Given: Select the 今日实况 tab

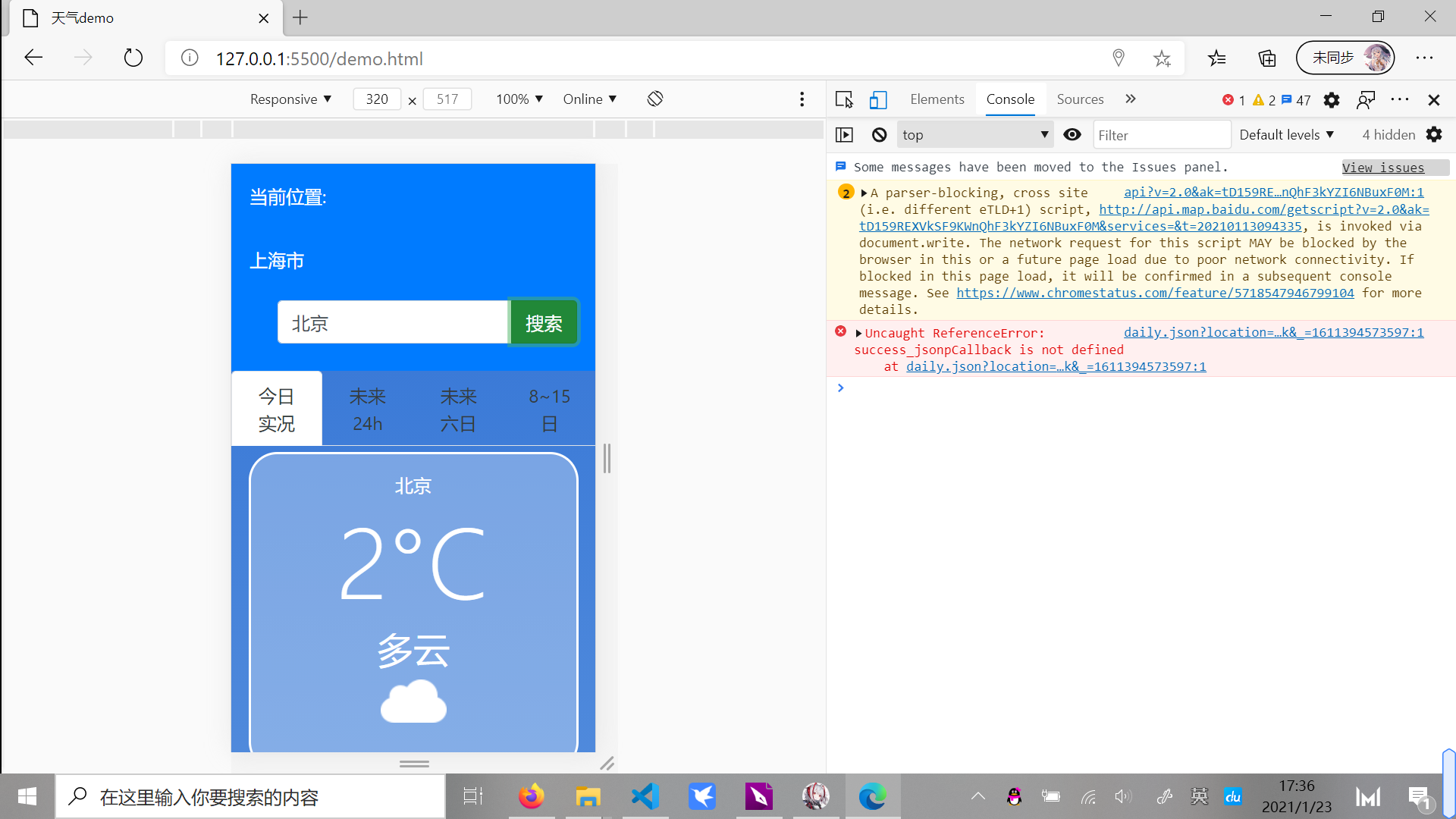Looking at the screenshot, I should [x=277, y=409].
